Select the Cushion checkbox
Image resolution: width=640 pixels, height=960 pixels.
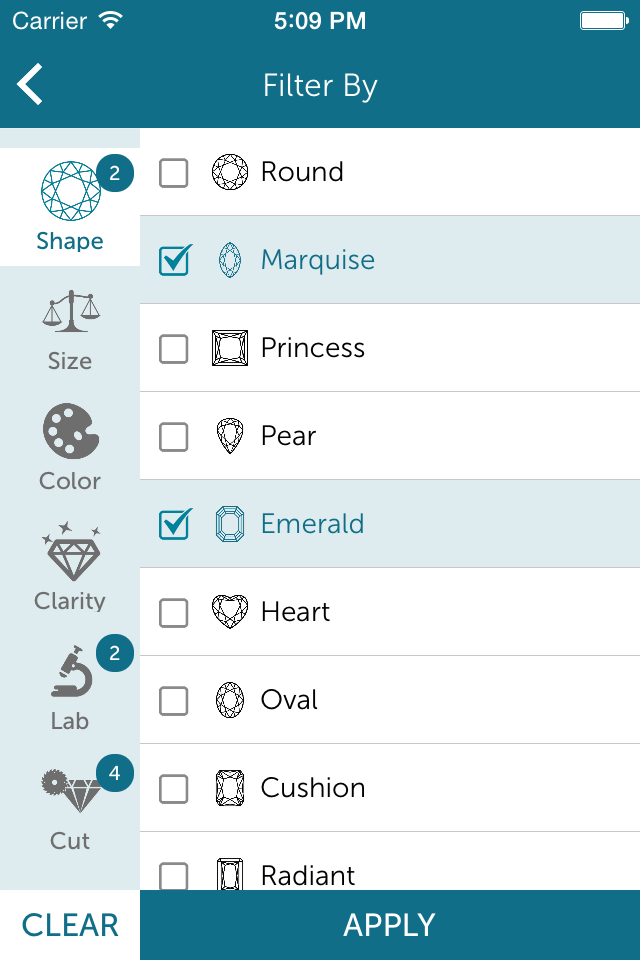point(174,788)
